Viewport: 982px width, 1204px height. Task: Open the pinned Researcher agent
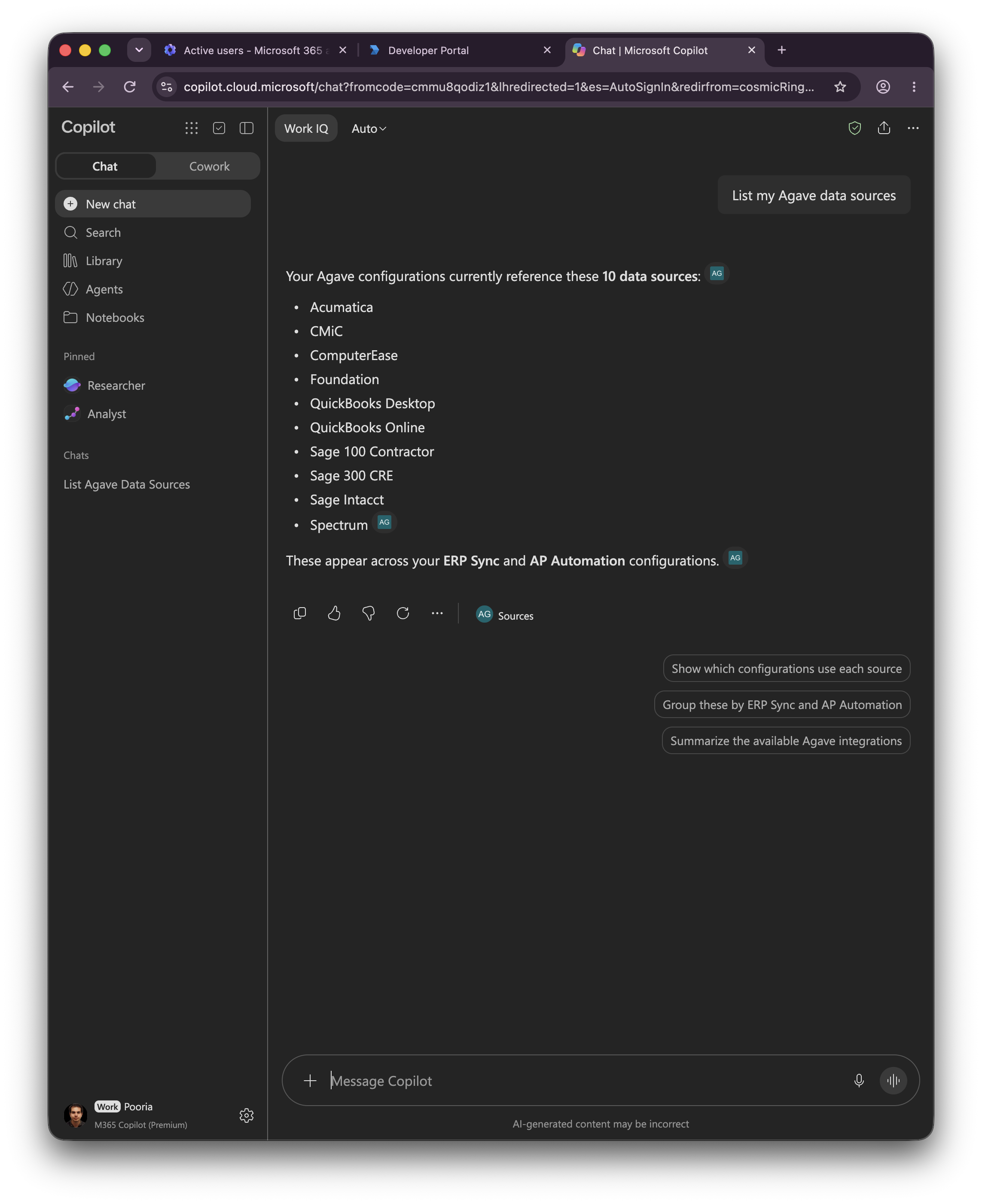pyautogui.click(x=153, y=385)
